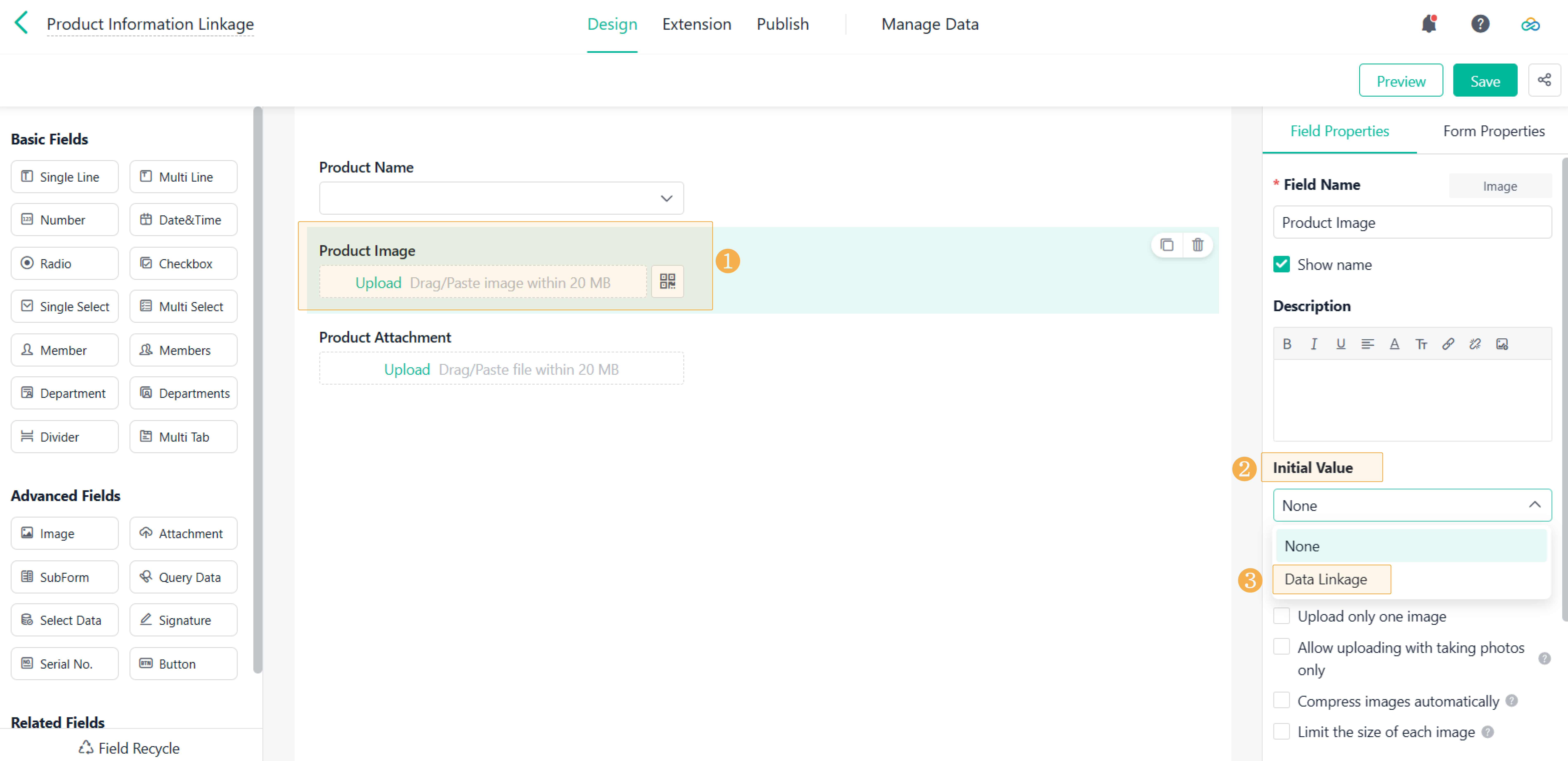Add a Query Data field

click(183, 577)
